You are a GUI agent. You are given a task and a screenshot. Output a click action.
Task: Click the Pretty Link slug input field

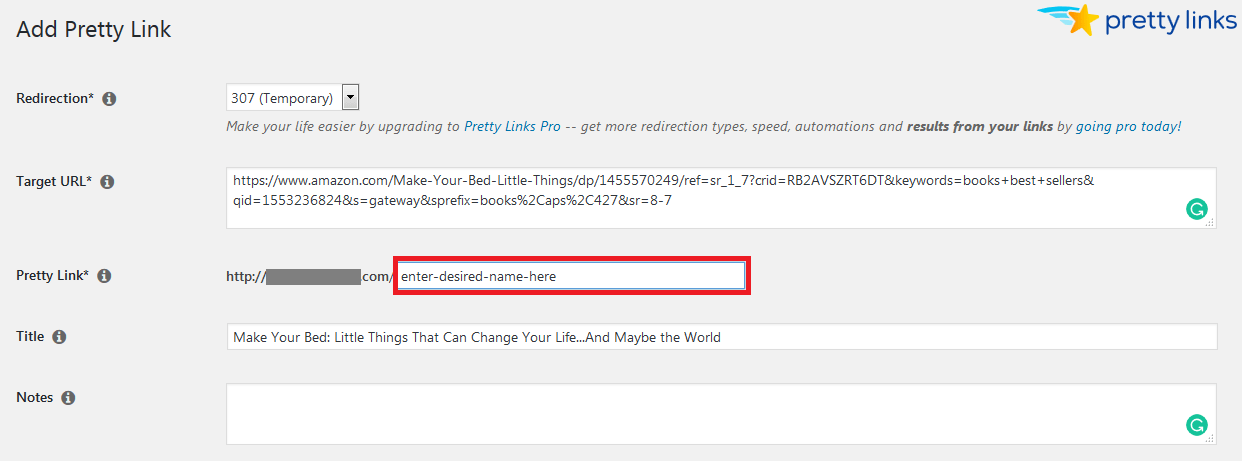click(571, 276)
